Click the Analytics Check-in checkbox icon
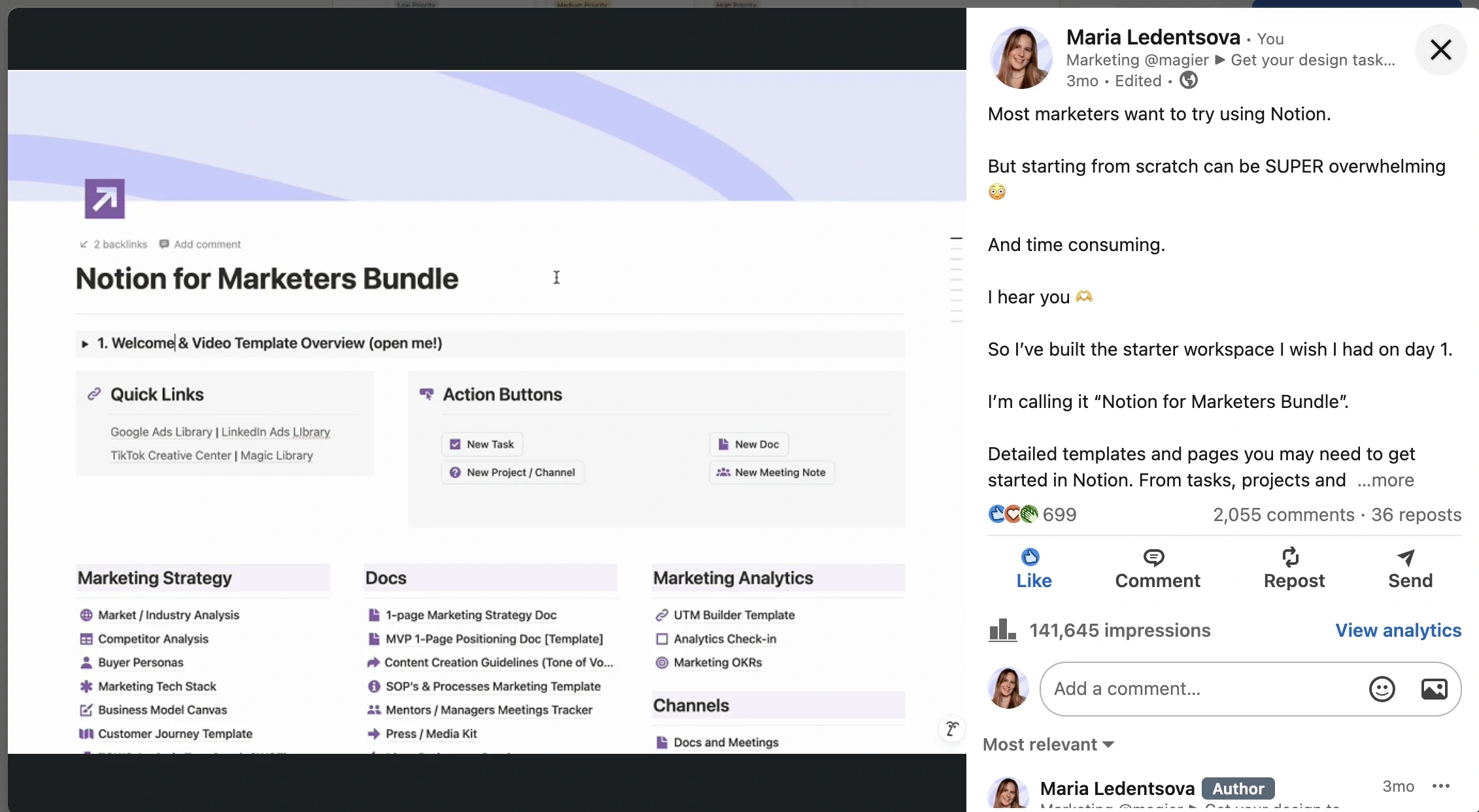 (x=662, y=639)
